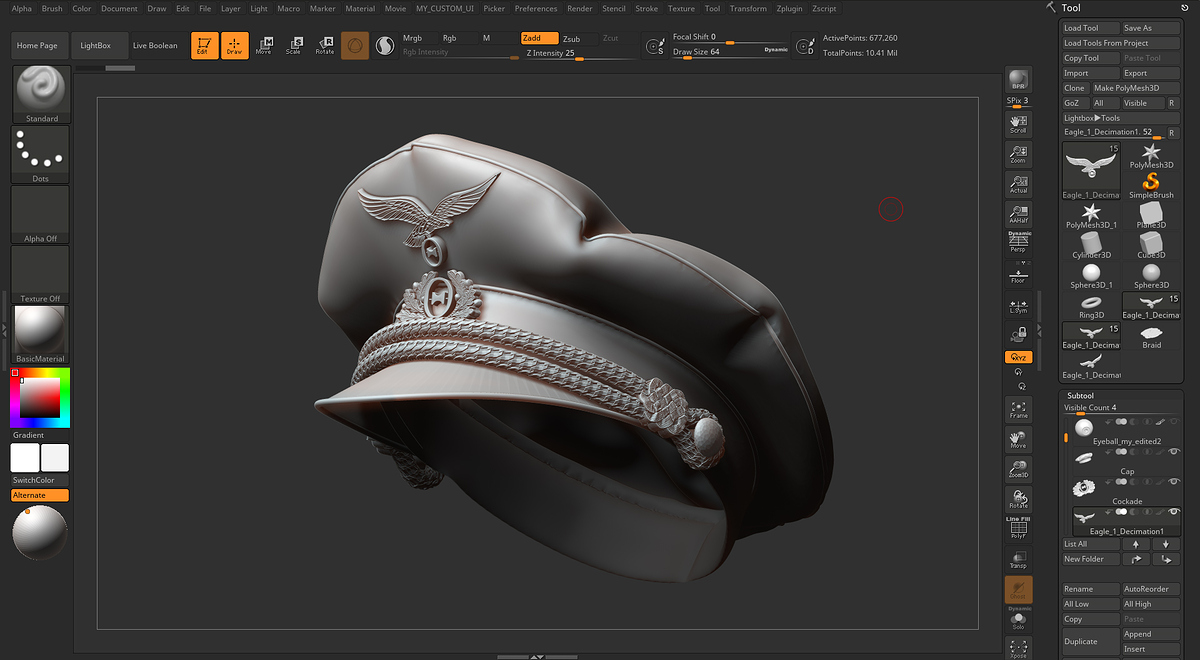Select the Braid tool

(1151, 334)
